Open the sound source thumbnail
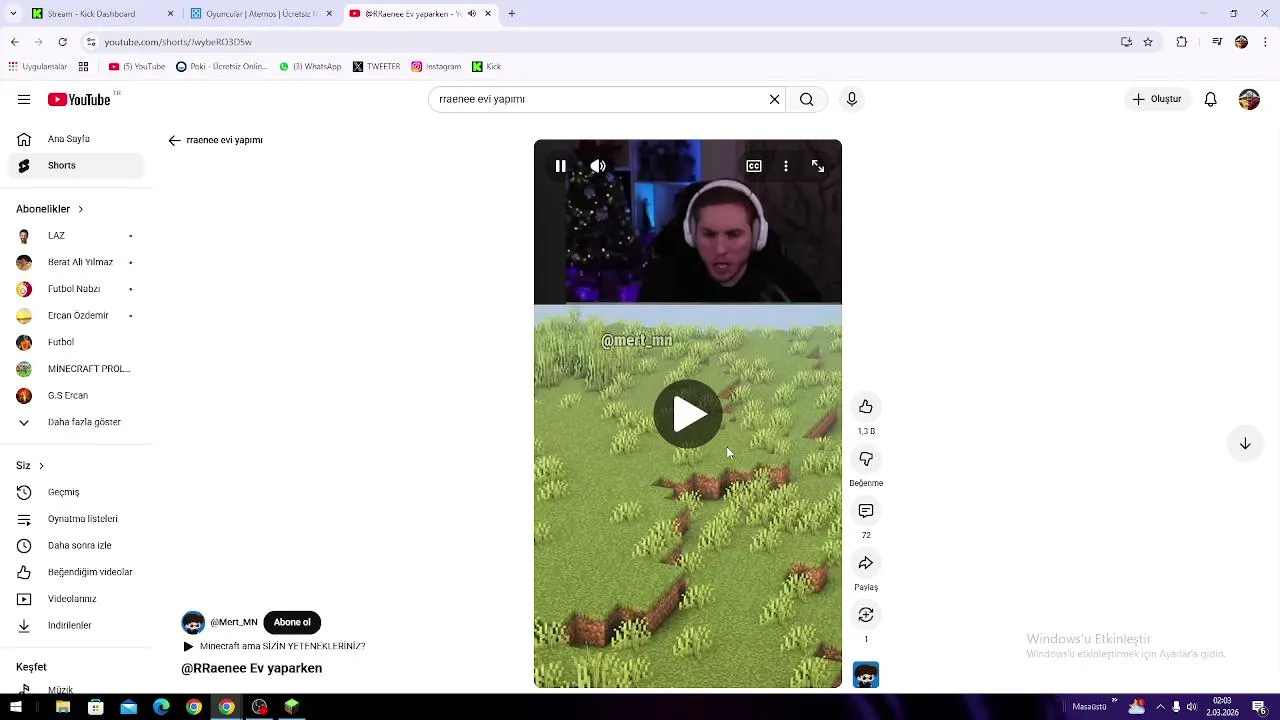The height and width of the screenshot is (720, 1280). [x=866, y=675]
